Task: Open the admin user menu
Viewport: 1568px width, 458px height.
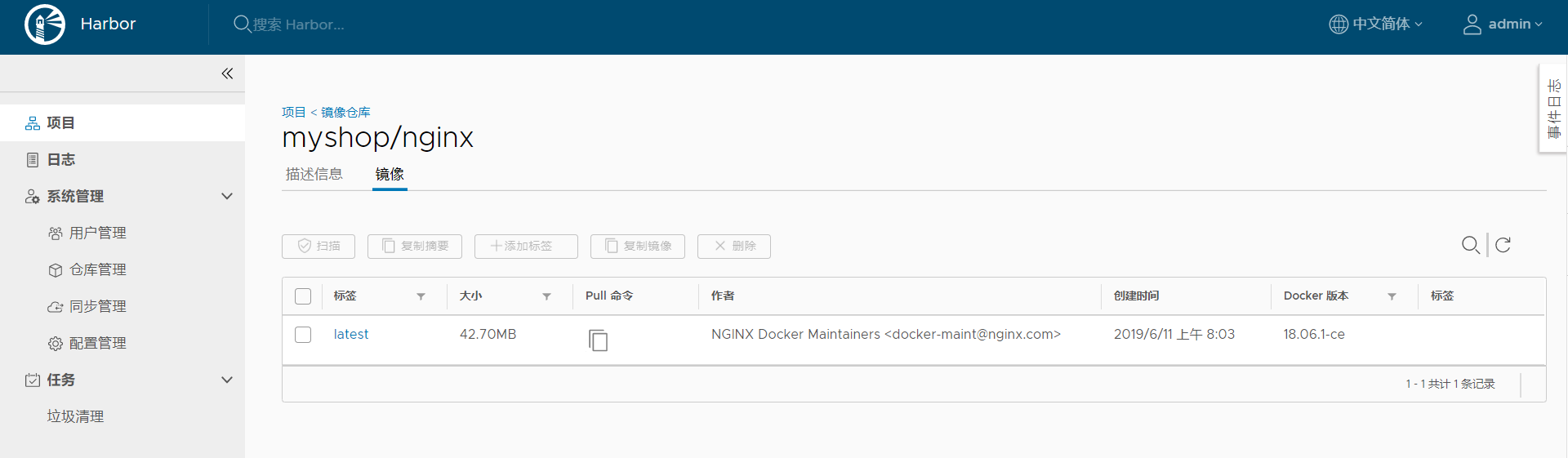Action: pyautogui.click(x=1503, y=24)
